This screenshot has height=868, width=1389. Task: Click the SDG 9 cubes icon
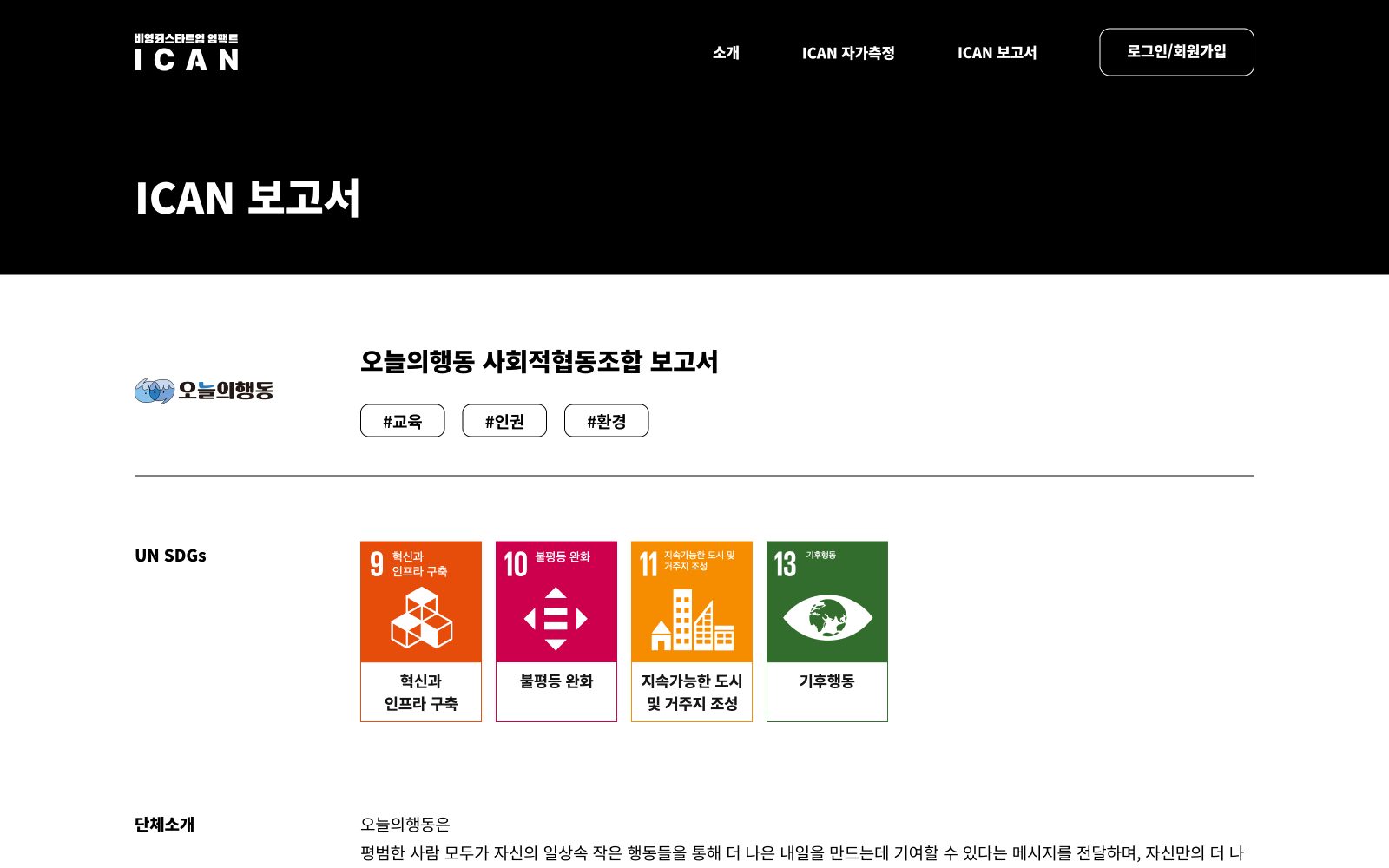(421, 617)
